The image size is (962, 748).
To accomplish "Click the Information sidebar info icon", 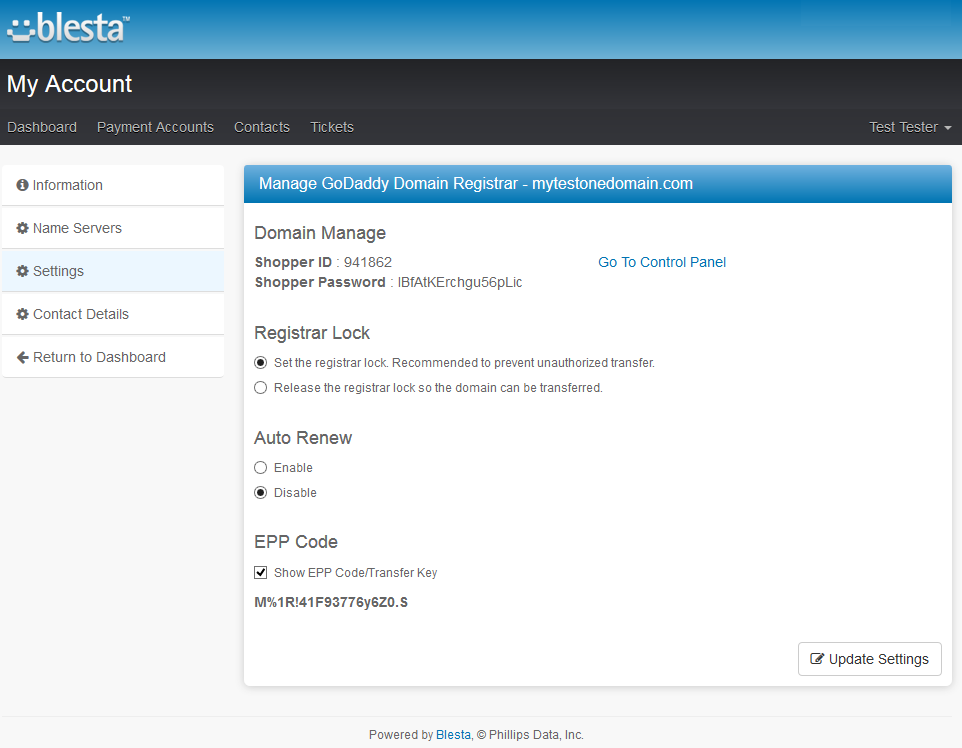I will click(22, 185).
